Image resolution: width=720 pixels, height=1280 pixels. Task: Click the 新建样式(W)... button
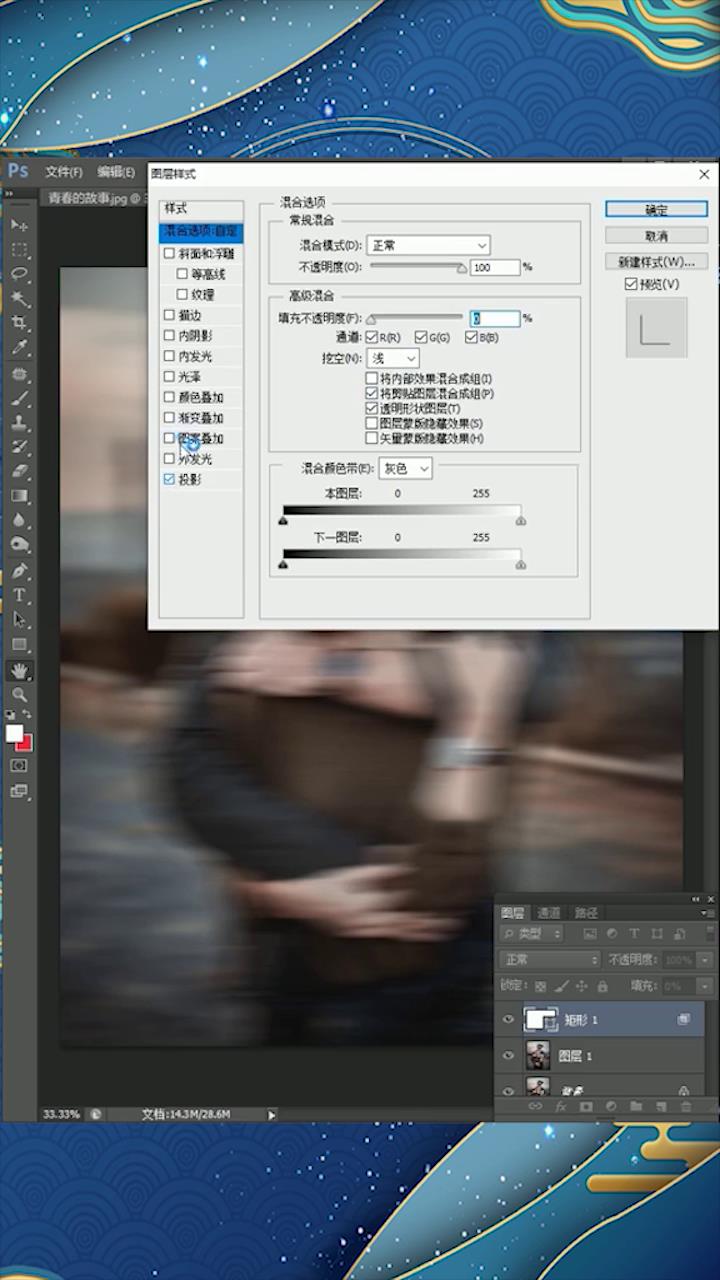point(656,262)
